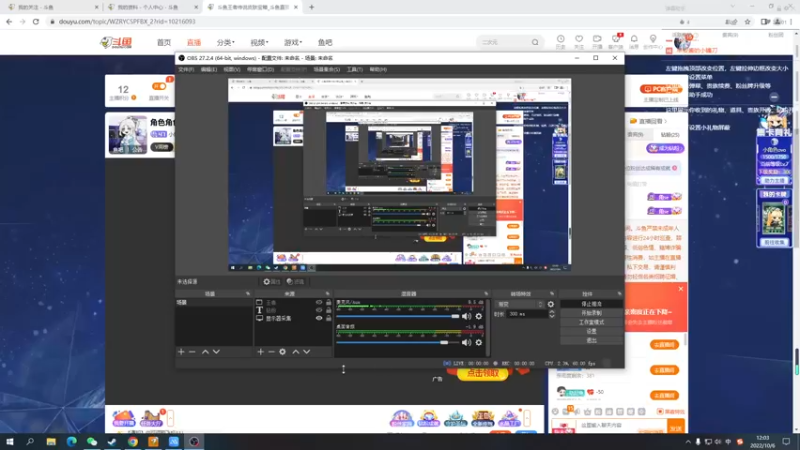Mute the microphone audio speaker icon
The image size is (800, 450).
[x=466, y=316]
